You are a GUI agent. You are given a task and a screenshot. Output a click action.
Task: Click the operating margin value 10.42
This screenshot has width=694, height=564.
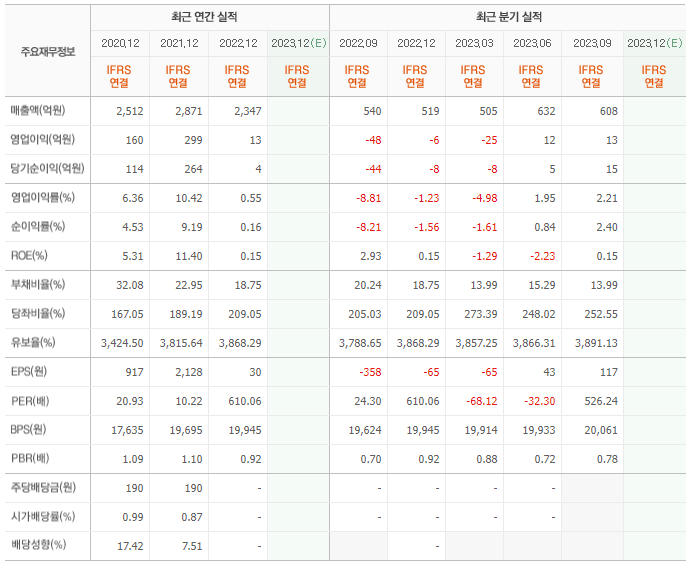(x=189, y=198)
